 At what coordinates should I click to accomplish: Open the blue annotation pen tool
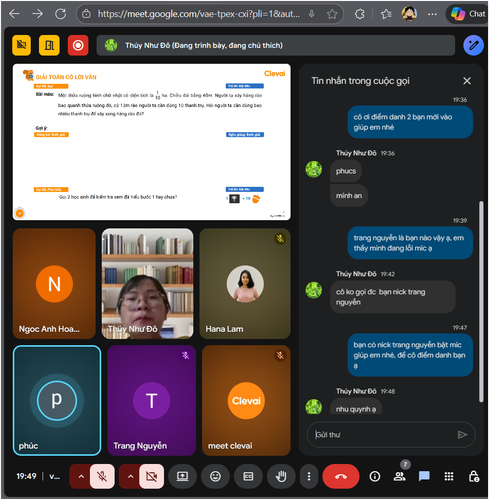[473, 45]
